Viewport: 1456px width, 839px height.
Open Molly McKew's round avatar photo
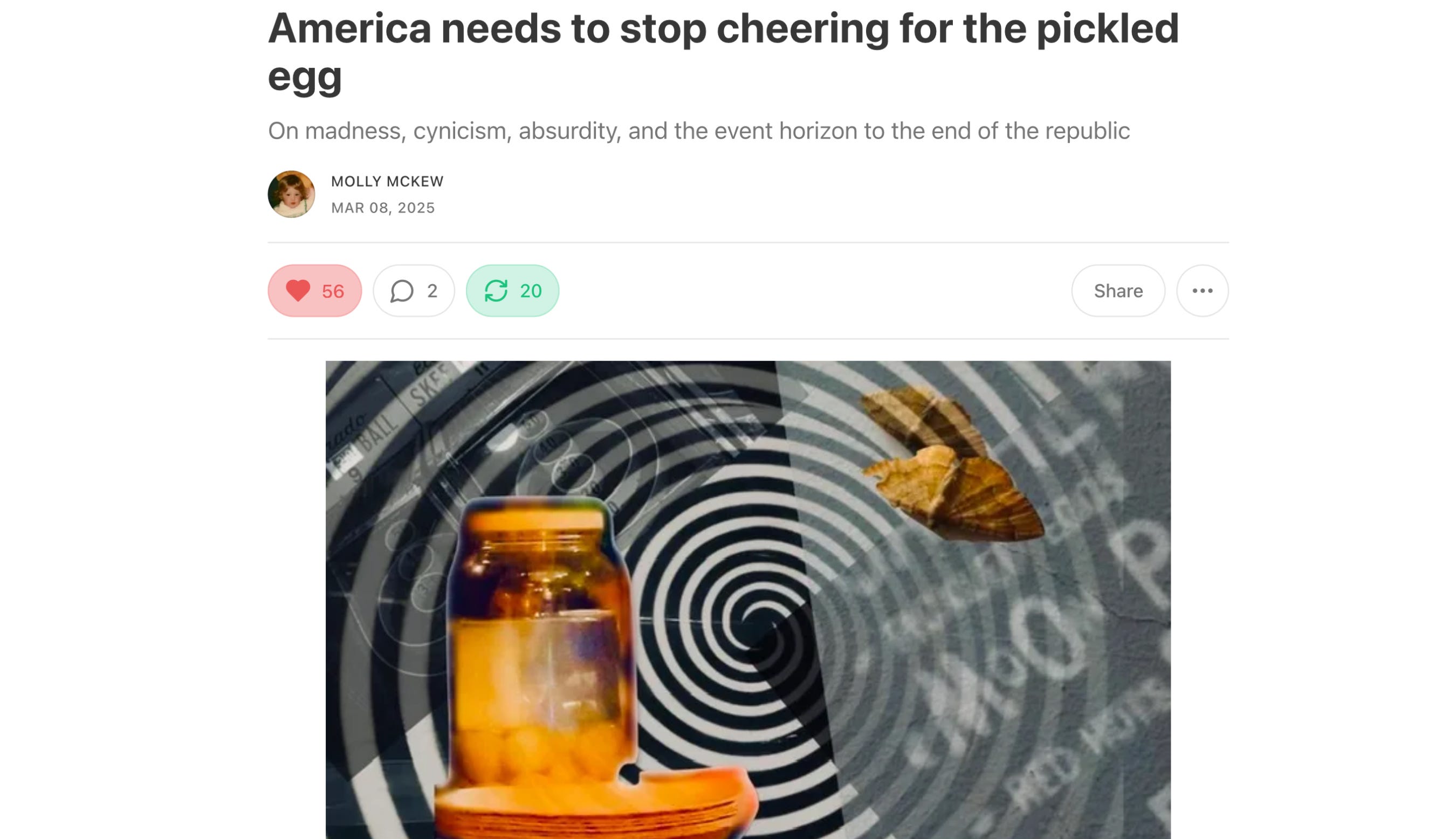pyautogui.click(x=291, y=194)
